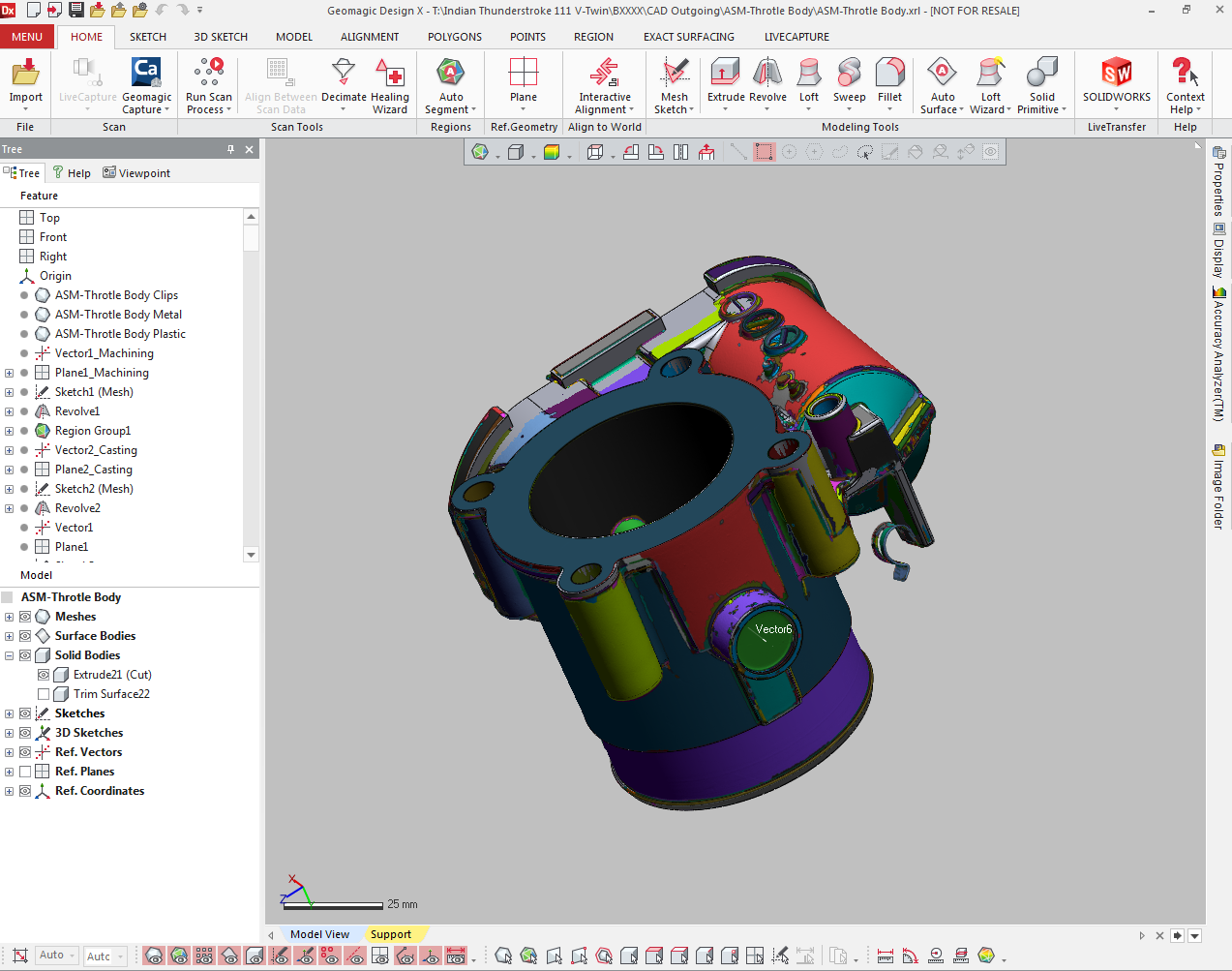Open the Accuracy Analyzer side panel
This screenshot has width=1232, height=971.
tap(1218, 353)
